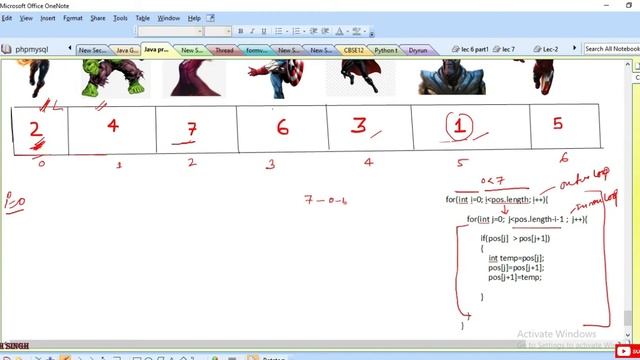Open the Table menu
The width and height of the screenshot is (640, 360).
[x=142, y=18]
